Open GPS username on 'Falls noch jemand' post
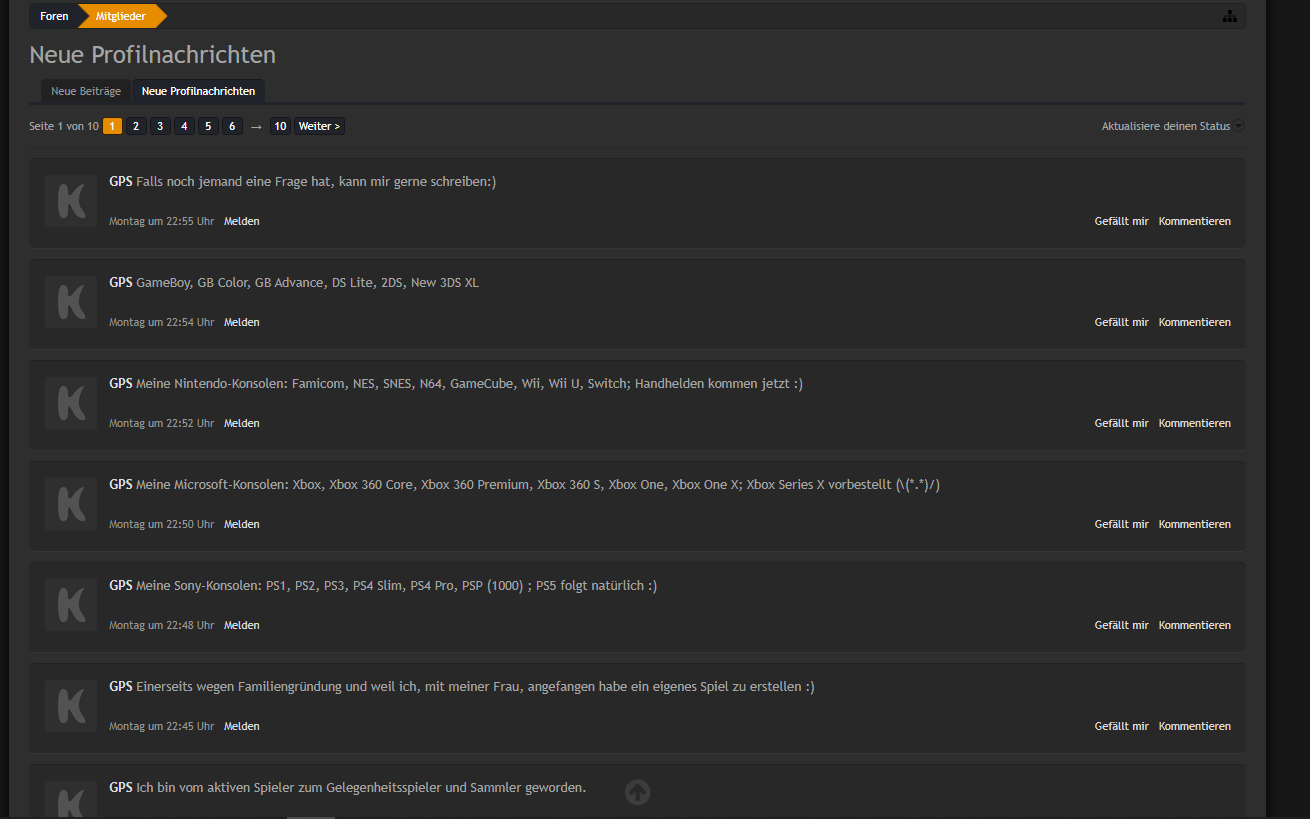The image size is (1310, 819). pos(120,182)
